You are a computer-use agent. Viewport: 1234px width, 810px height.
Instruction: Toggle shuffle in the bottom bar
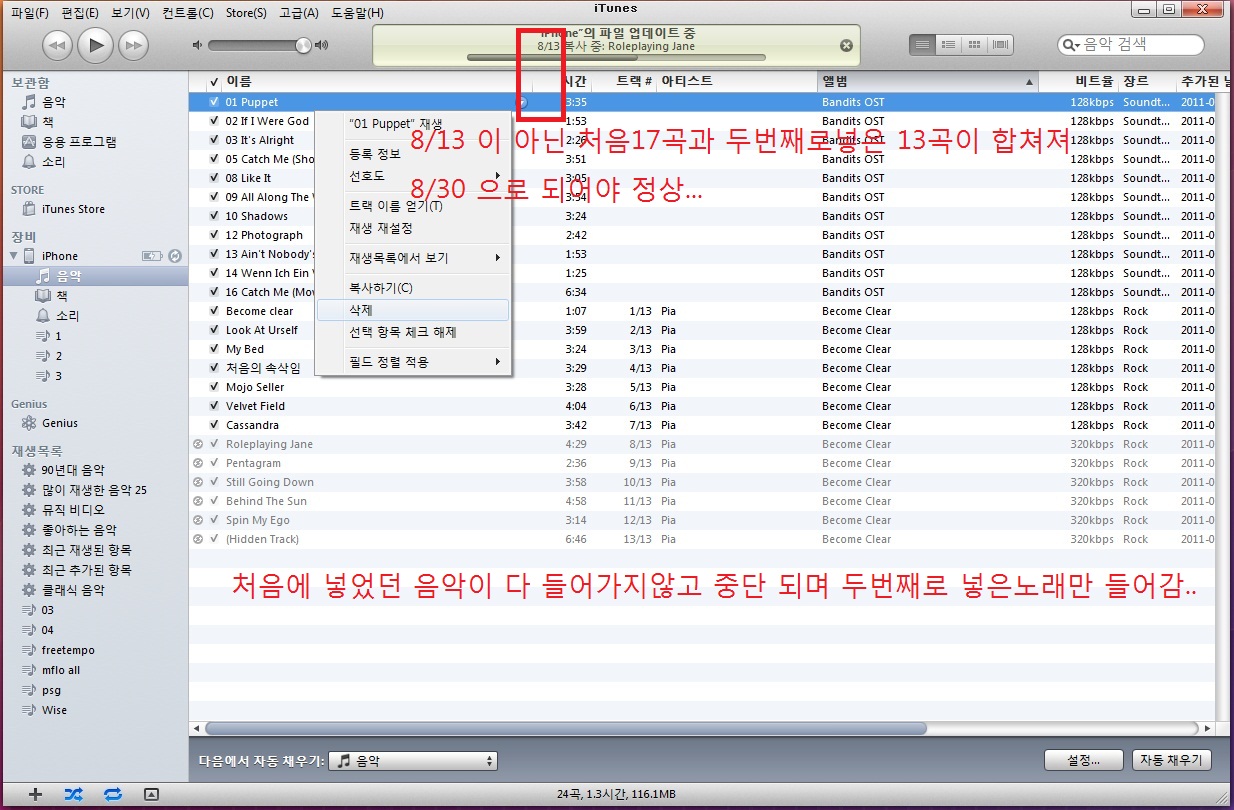tap(74, 794)
